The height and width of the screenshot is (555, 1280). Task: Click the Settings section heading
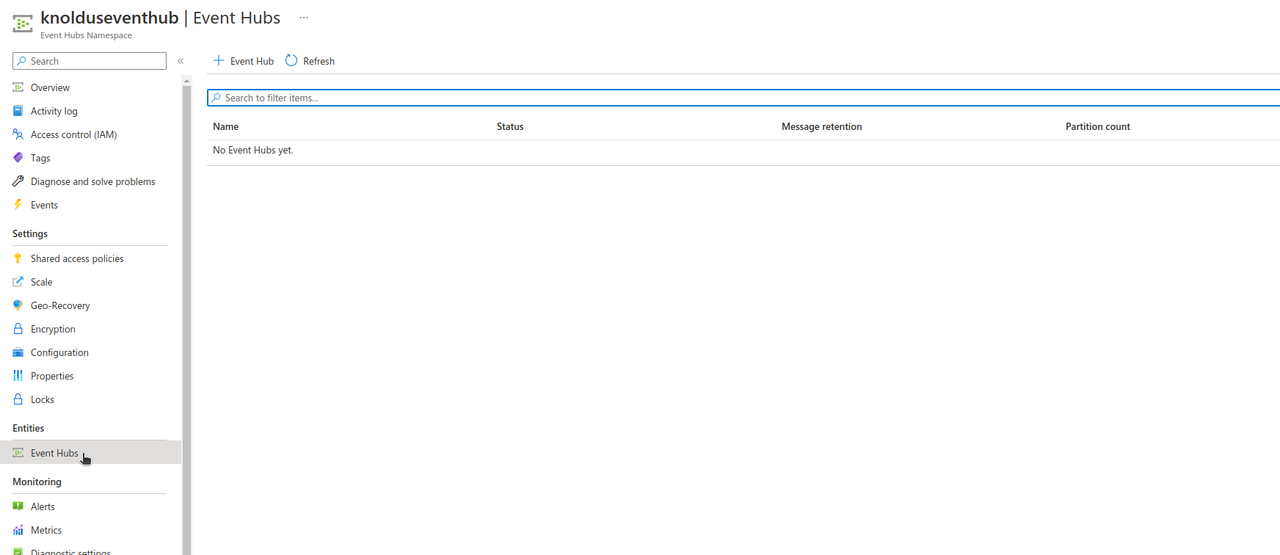[30, 234]
